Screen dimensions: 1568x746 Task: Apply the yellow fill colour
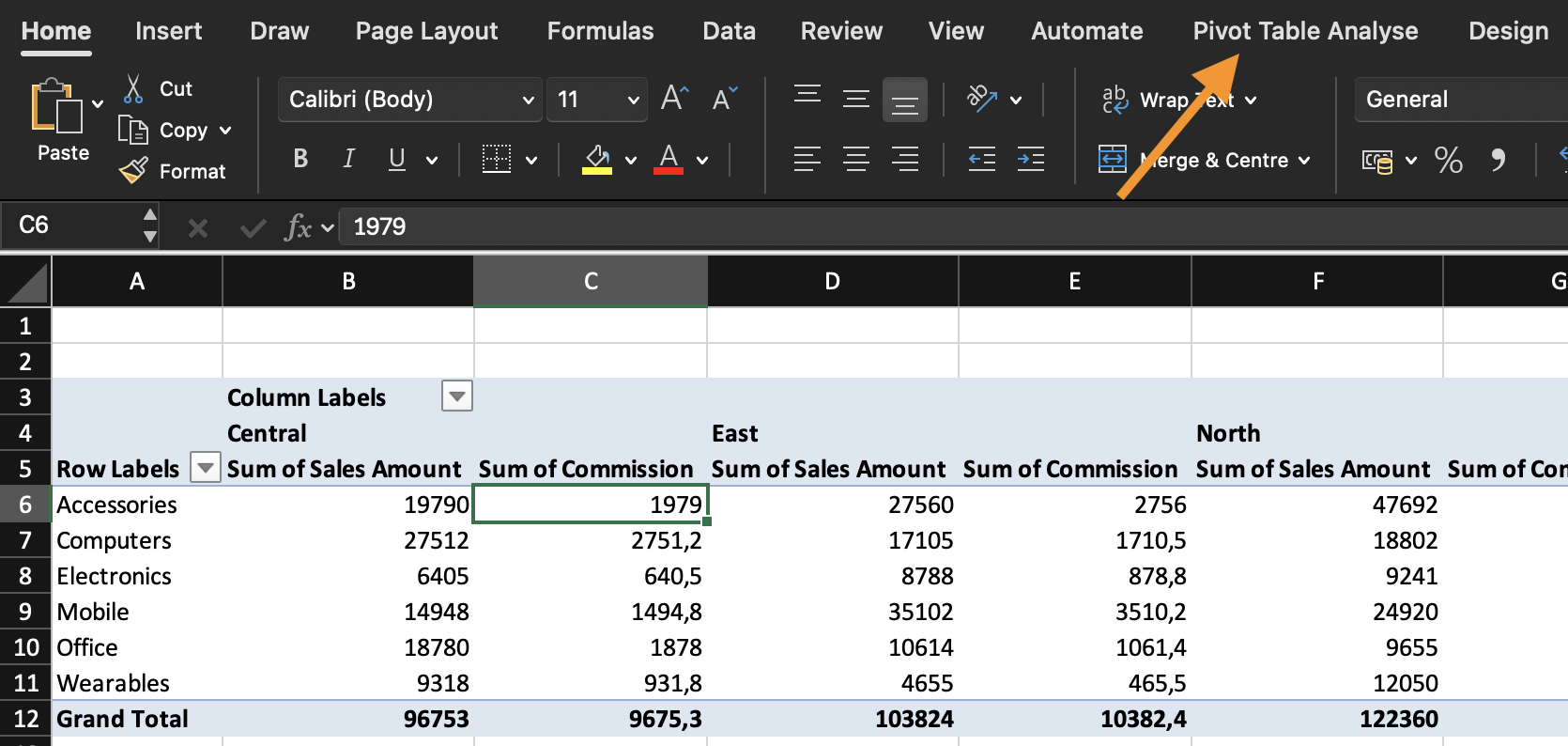pyautogui.click(x=597, y=160)
